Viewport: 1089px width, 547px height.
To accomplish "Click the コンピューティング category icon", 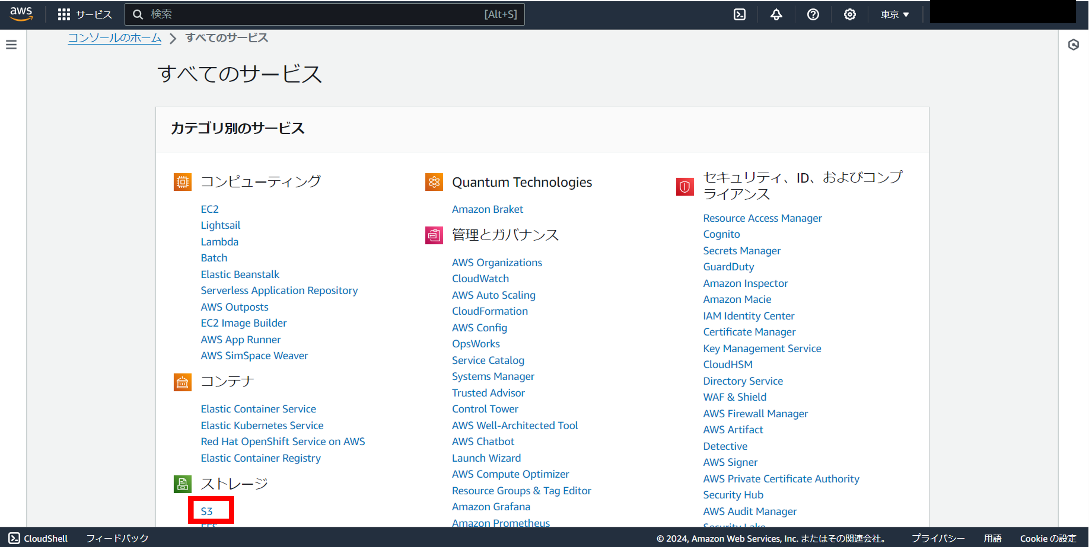I will click(x=183, y=182).
